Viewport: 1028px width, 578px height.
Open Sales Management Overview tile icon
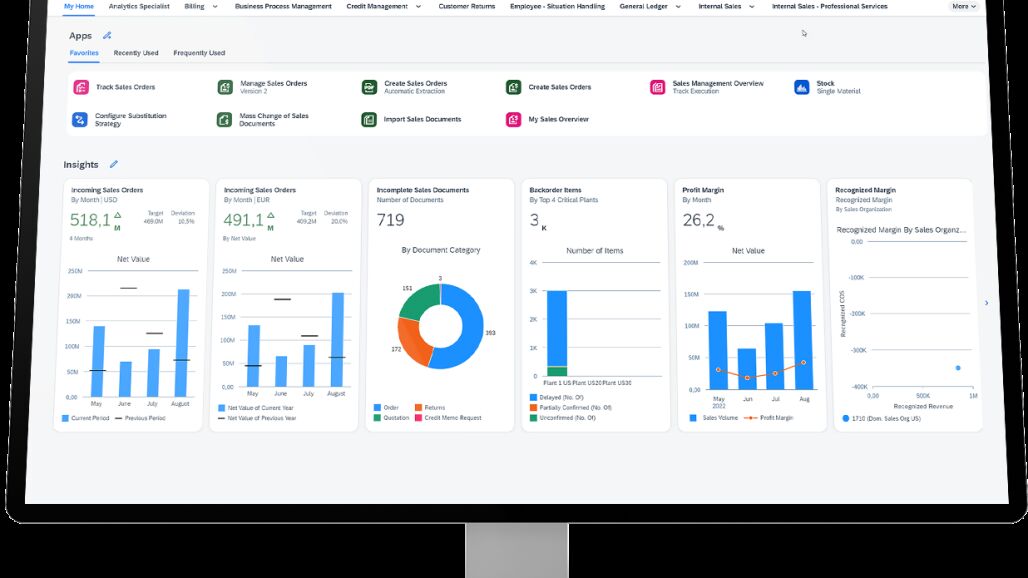657,88
